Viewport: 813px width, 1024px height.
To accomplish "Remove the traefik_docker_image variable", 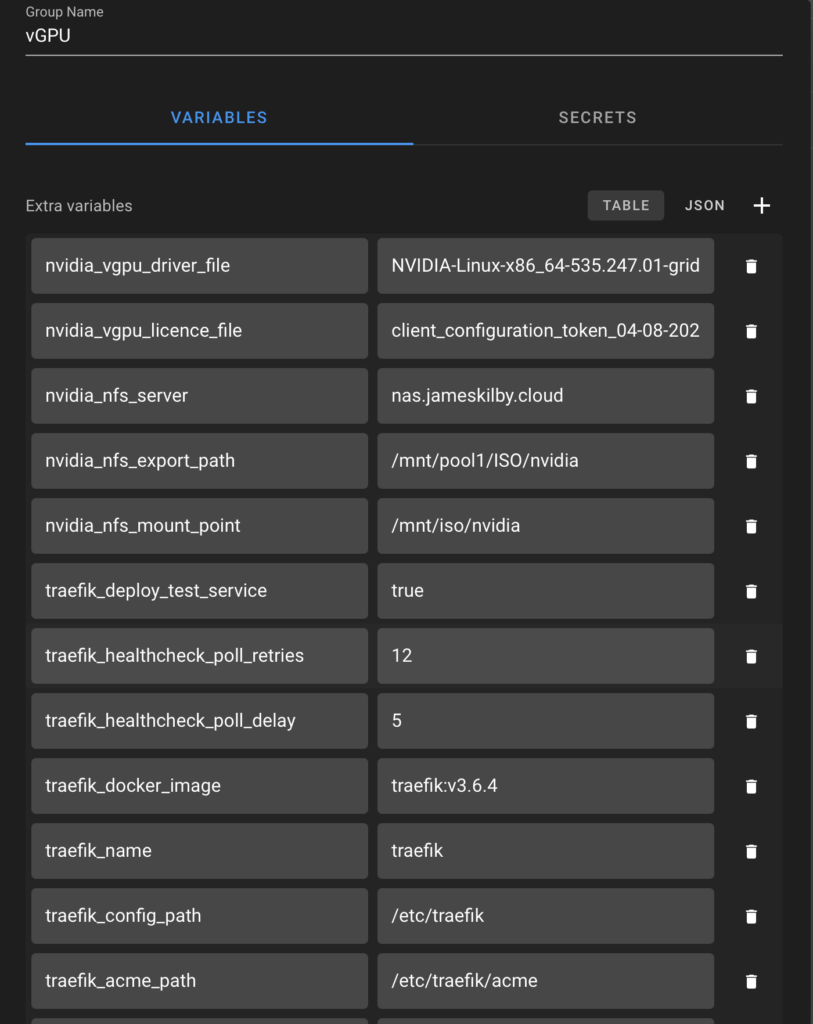I will pyautogui.click(x=751, y=786).
